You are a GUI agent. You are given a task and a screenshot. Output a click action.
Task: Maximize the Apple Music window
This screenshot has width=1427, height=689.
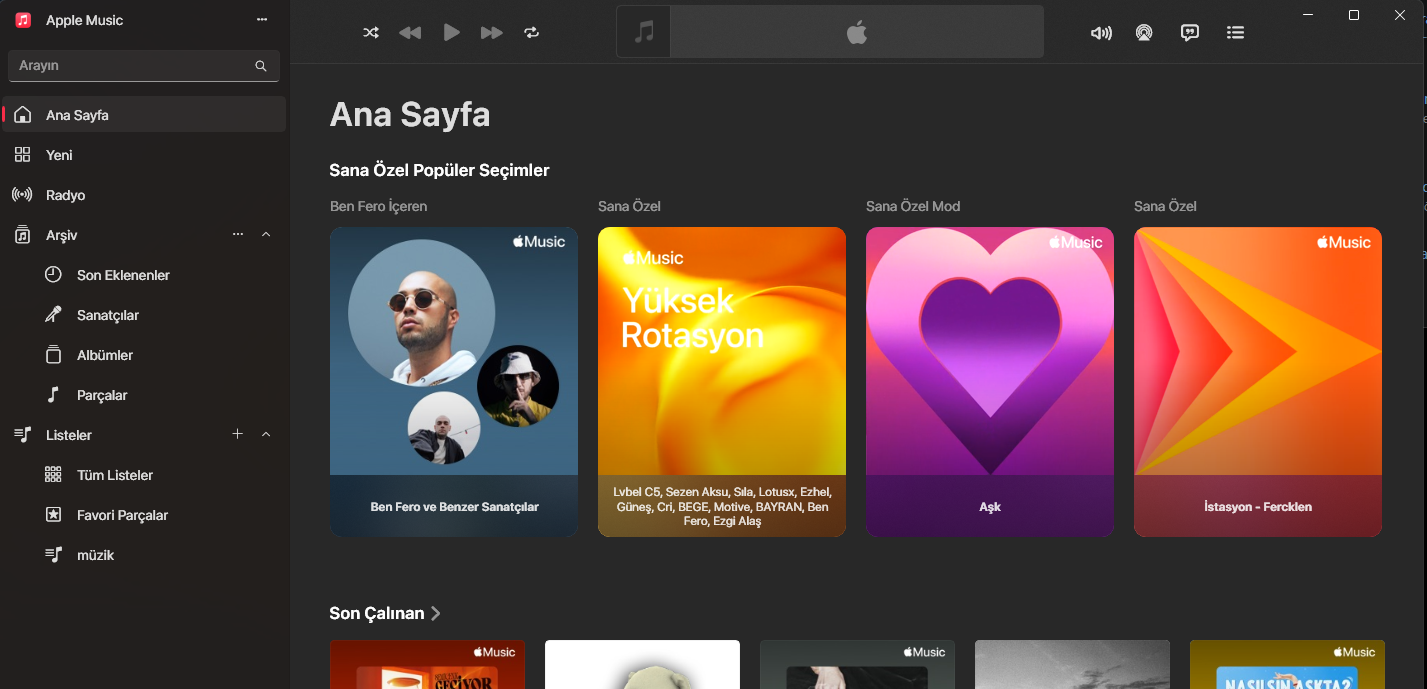(1354, 15)
